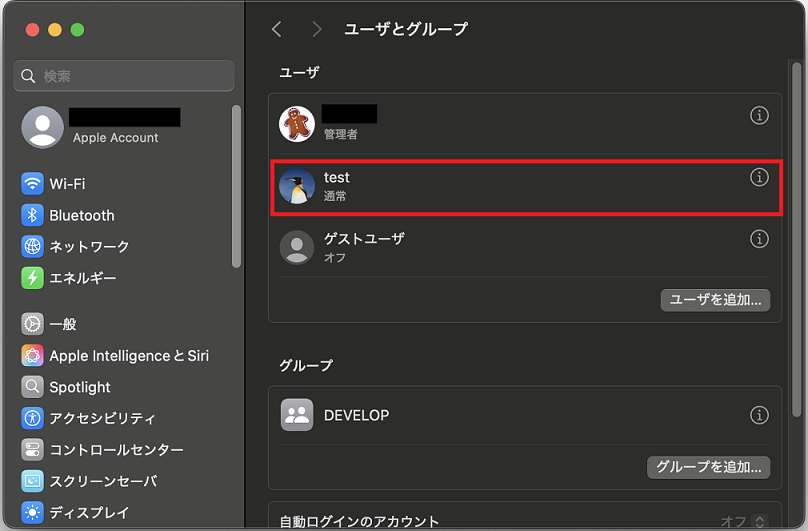Go back with the left chevron
Viewport: 808px width, 531px height.
277,29
